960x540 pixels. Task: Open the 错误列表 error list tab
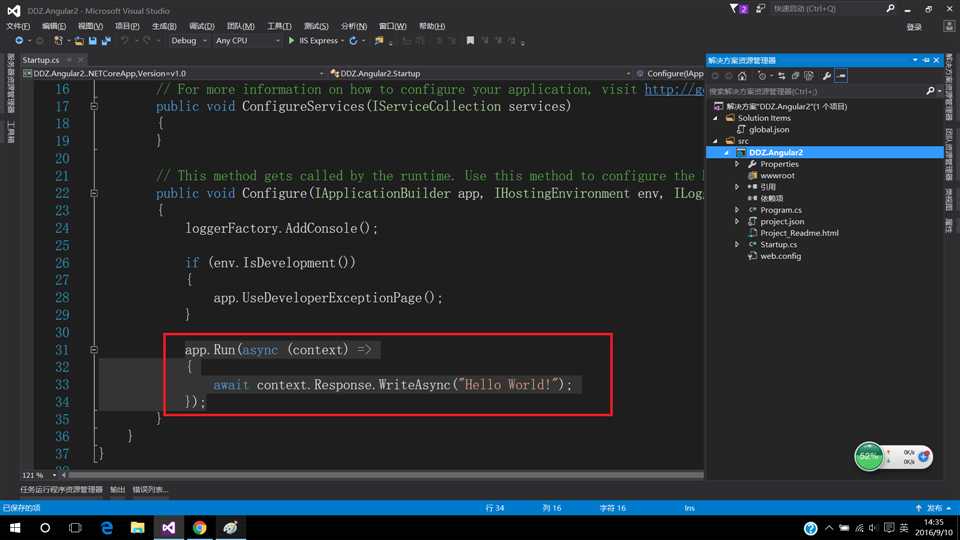coord(150,490)
